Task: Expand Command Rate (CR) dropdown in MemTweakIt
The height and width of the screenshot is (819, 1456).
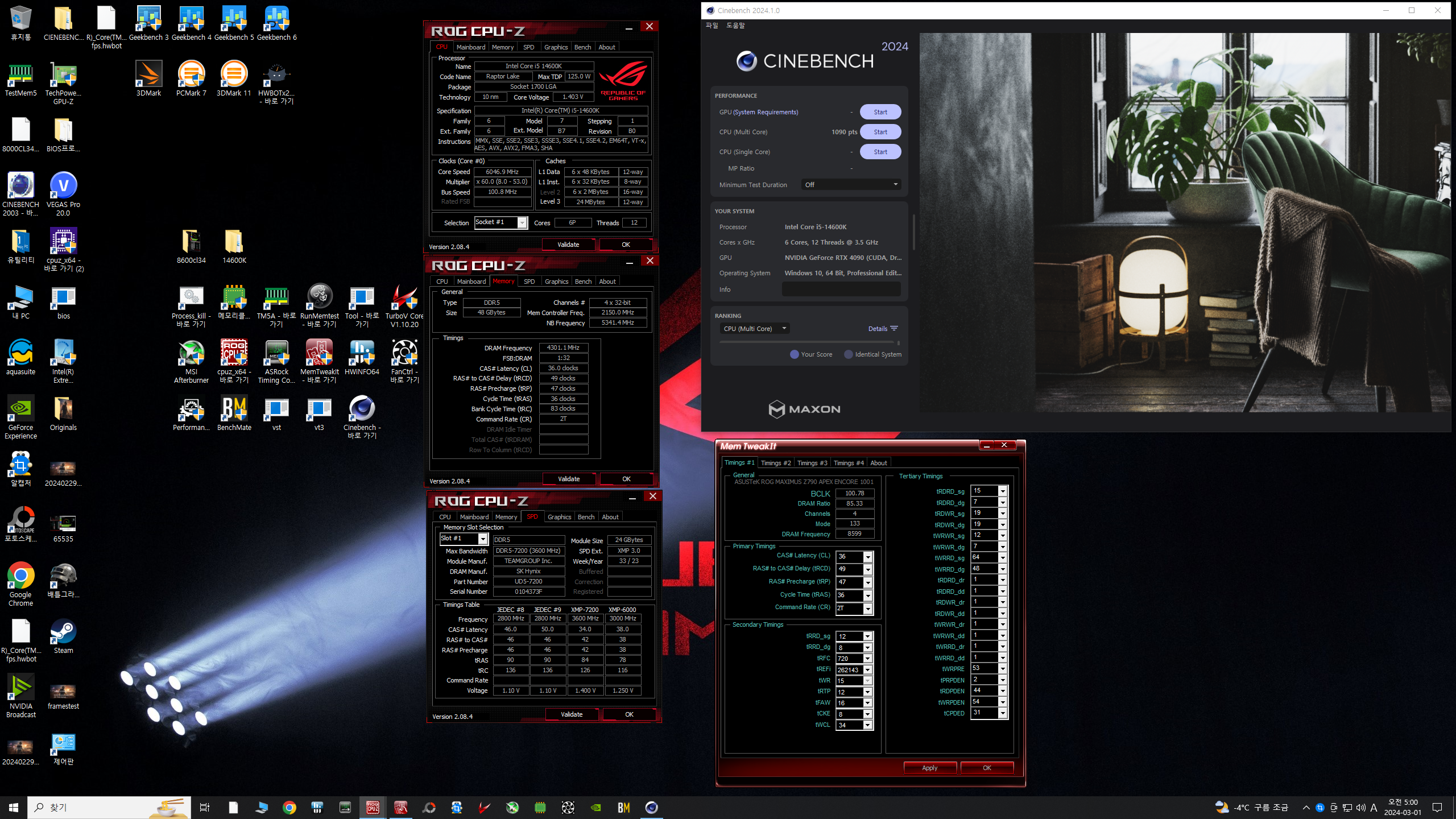Action: tap(868, 609)
